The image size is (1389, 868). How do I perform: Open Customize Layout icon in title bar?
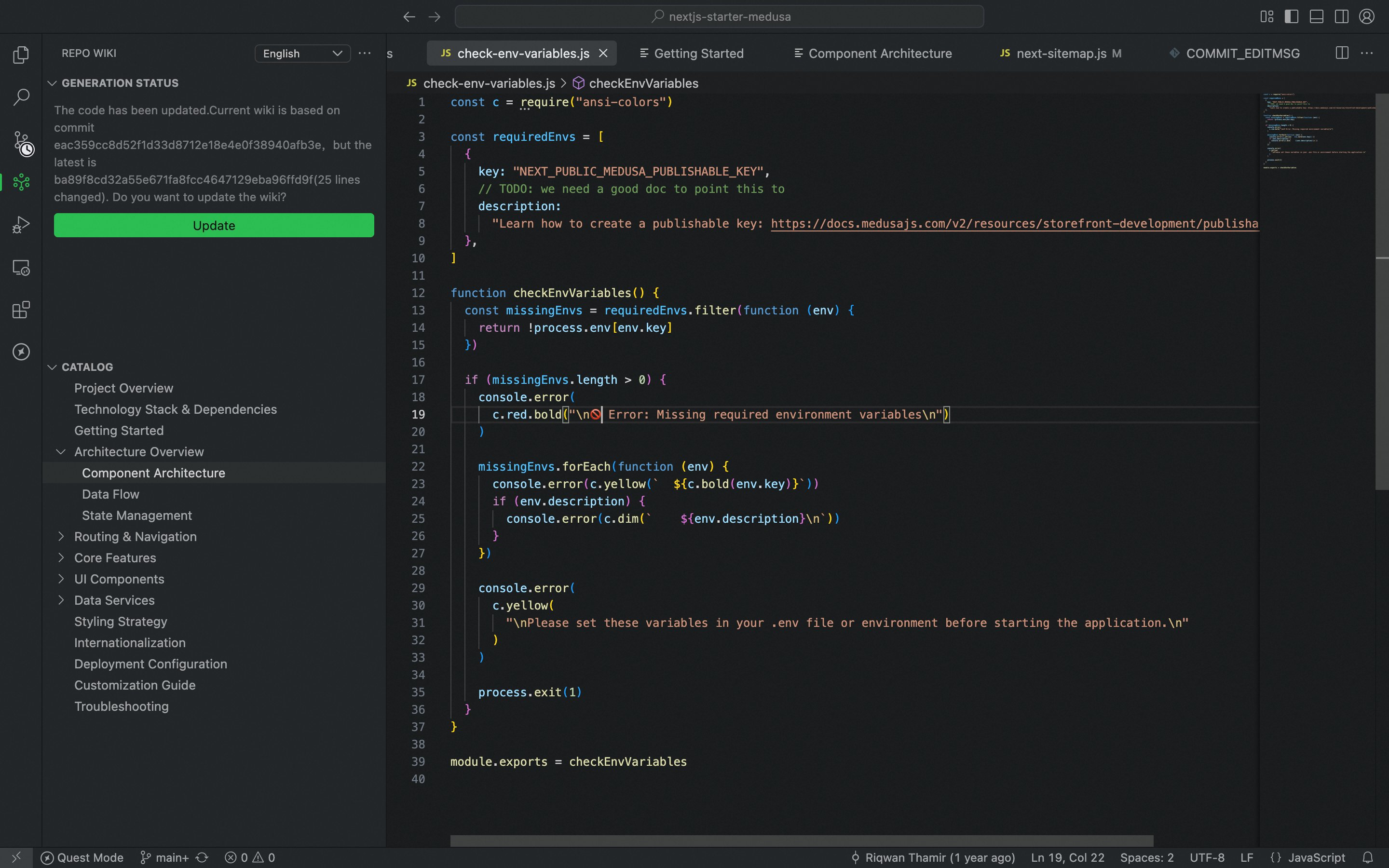coord(1266,17)
